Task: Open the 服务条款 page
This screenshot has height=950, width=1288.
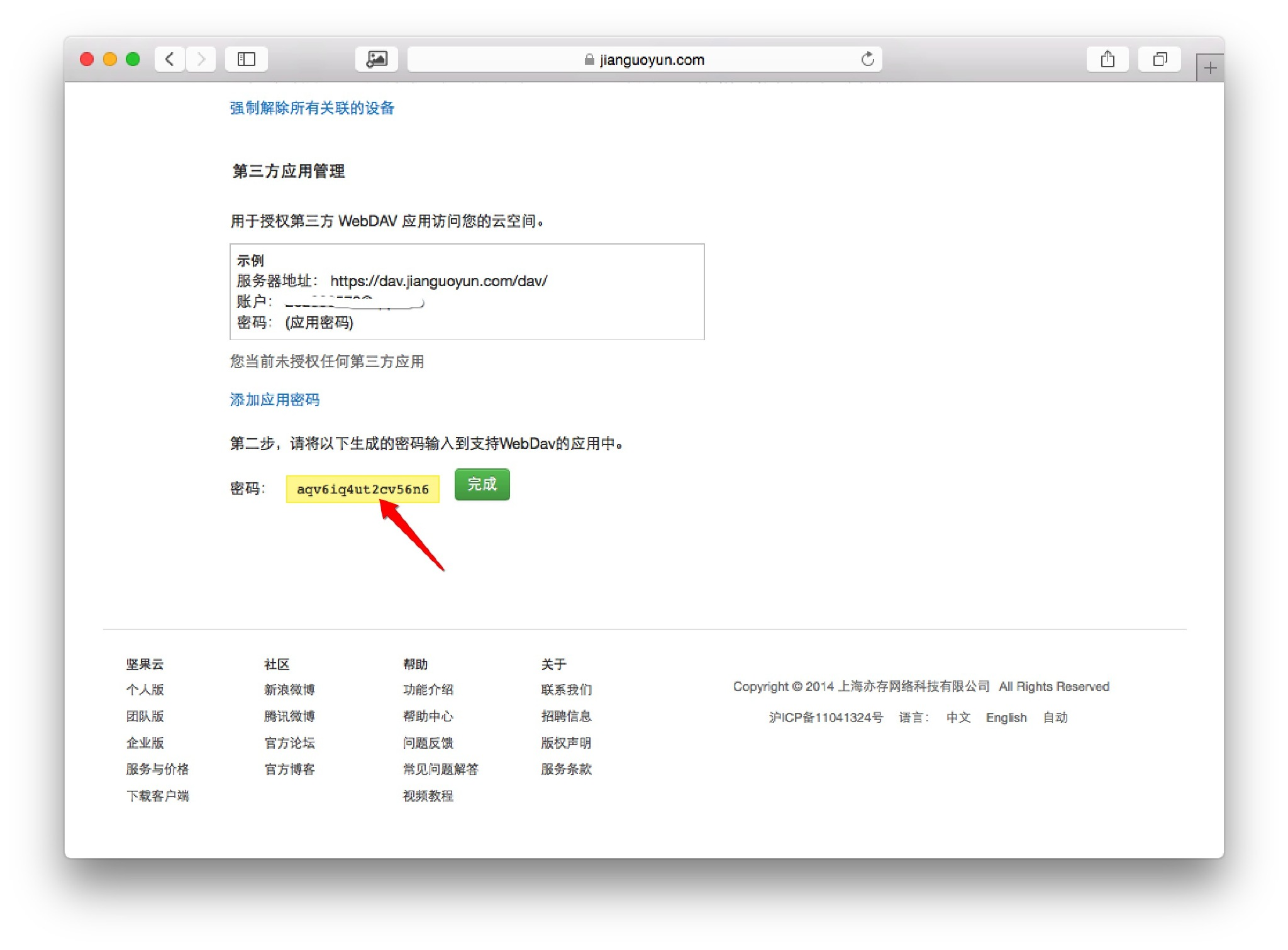Action: click(x=565, y=769)
